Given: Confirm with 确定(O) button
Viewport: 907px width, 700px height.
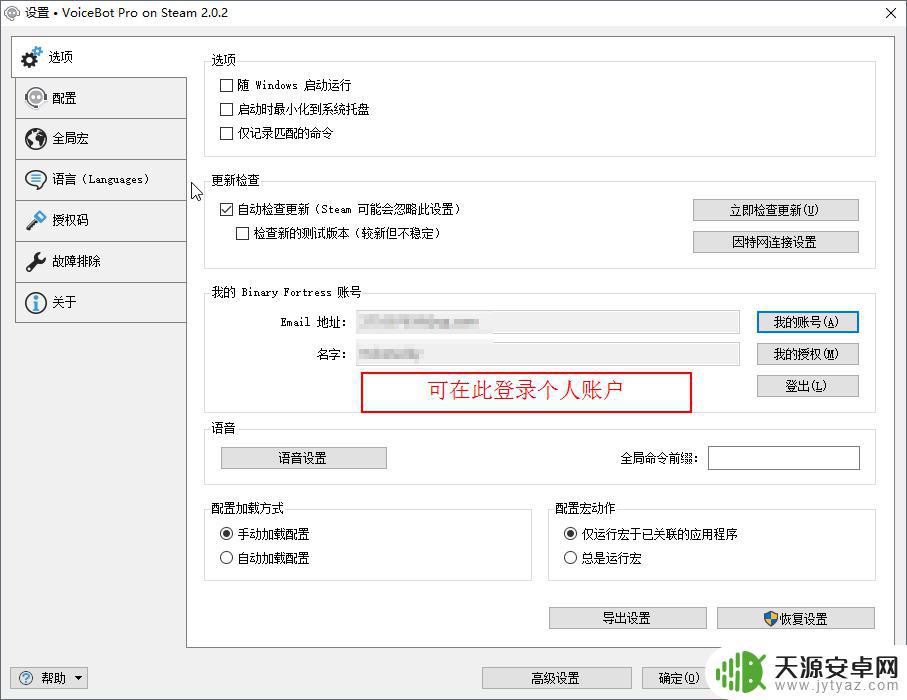Looking at the screenshot, I should tap(678, 678).
